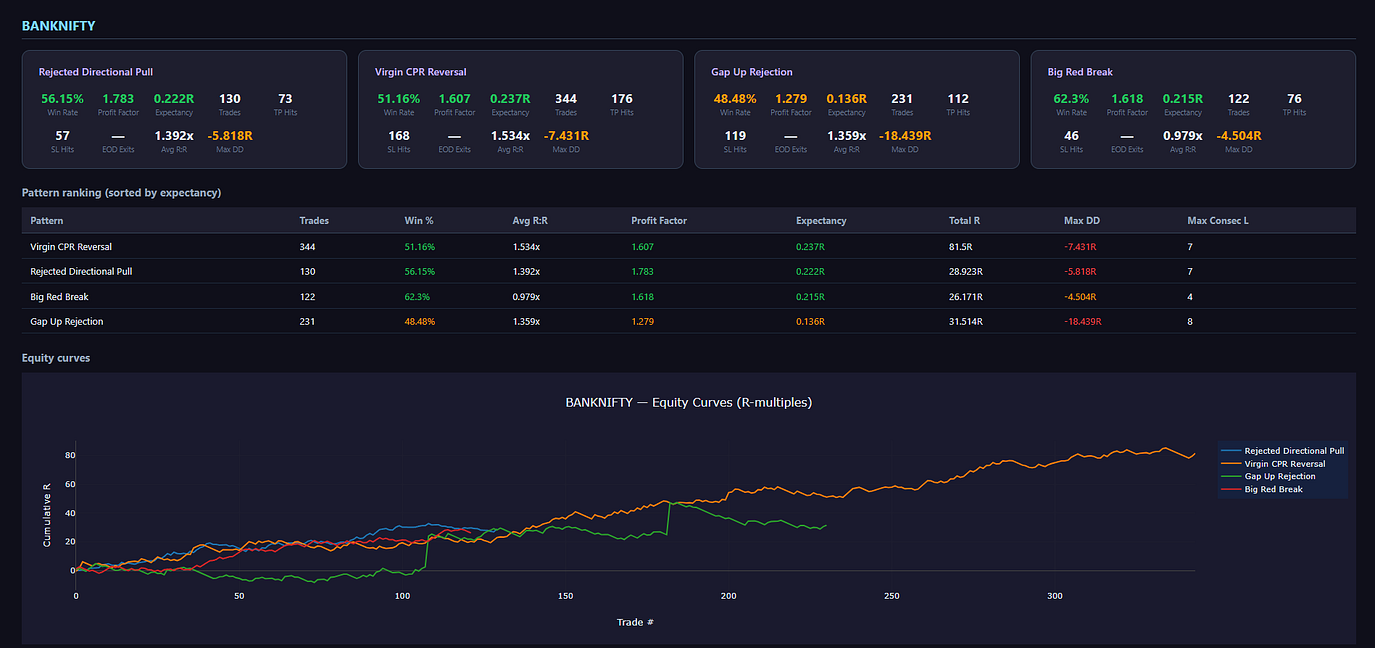This screenshot has width=1375, height=648.
Task: Click the 119 SL Hits value
Action: click(735, 136)
